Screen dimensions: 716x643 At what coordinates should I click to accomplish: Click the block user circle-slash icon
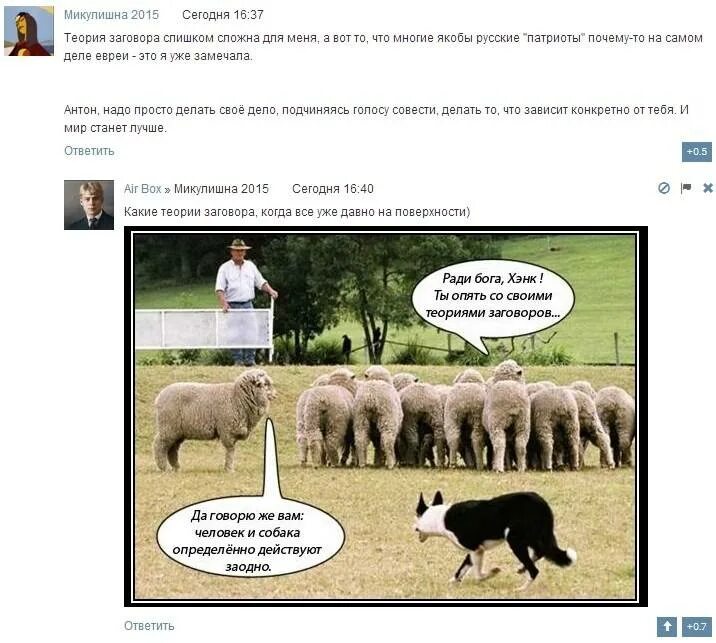tap(663, 188)
